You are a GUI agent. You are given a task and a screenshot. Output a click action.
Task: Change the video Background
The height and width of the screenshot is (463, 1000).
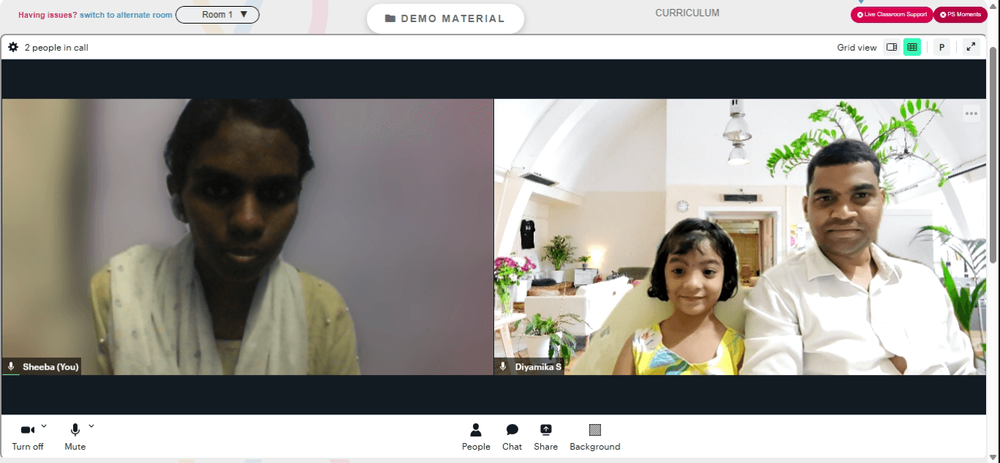tap(594, 437)
